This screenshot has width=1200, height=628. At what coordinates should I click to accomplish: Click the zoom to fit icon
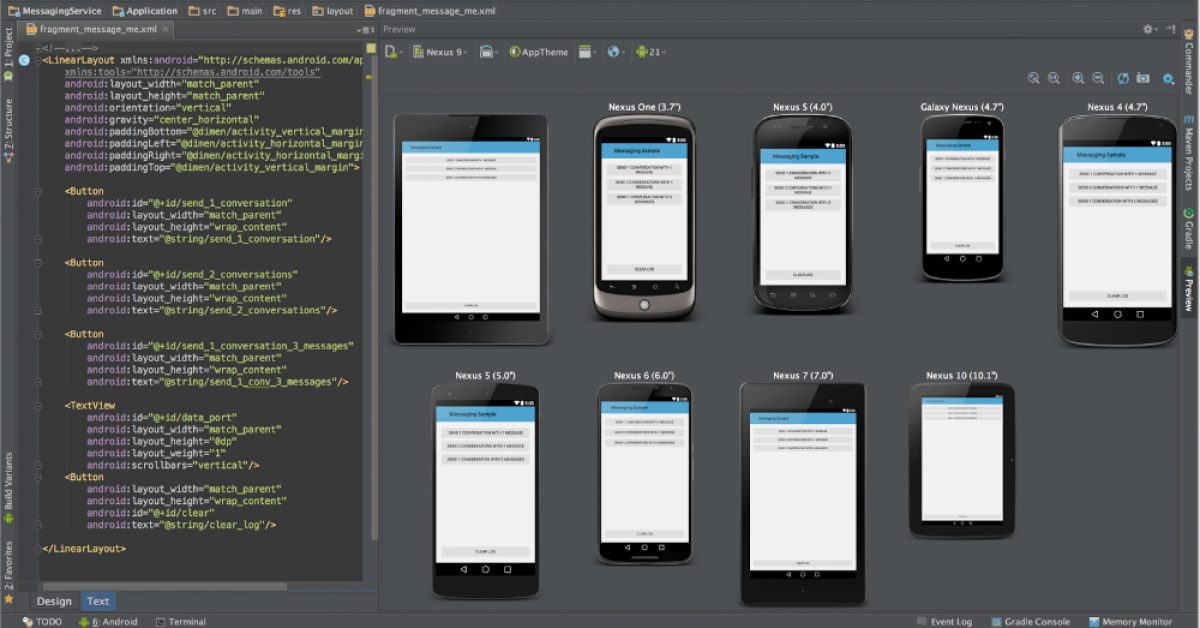click(x=1034, y=79)
